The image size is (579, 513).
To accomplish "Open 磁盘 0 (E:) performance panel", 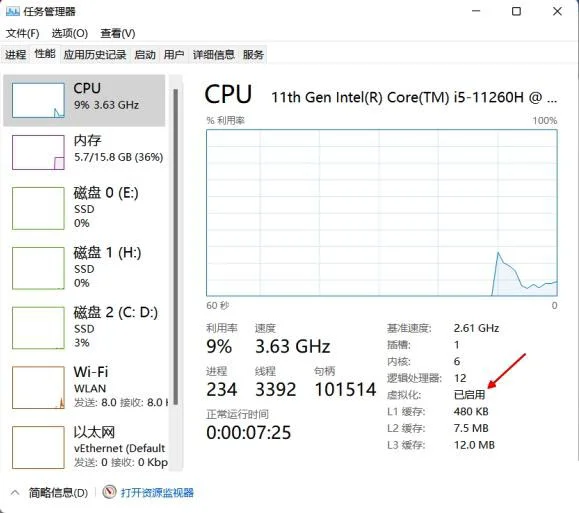I will coord(85,208).
